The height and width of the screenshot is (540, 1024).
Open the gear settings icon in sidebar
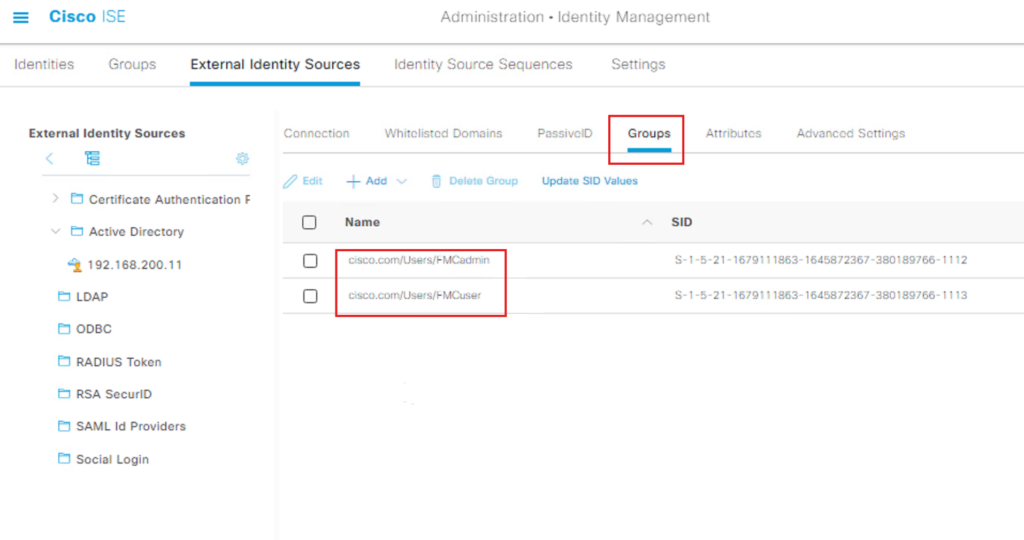[x=241, y=159]
